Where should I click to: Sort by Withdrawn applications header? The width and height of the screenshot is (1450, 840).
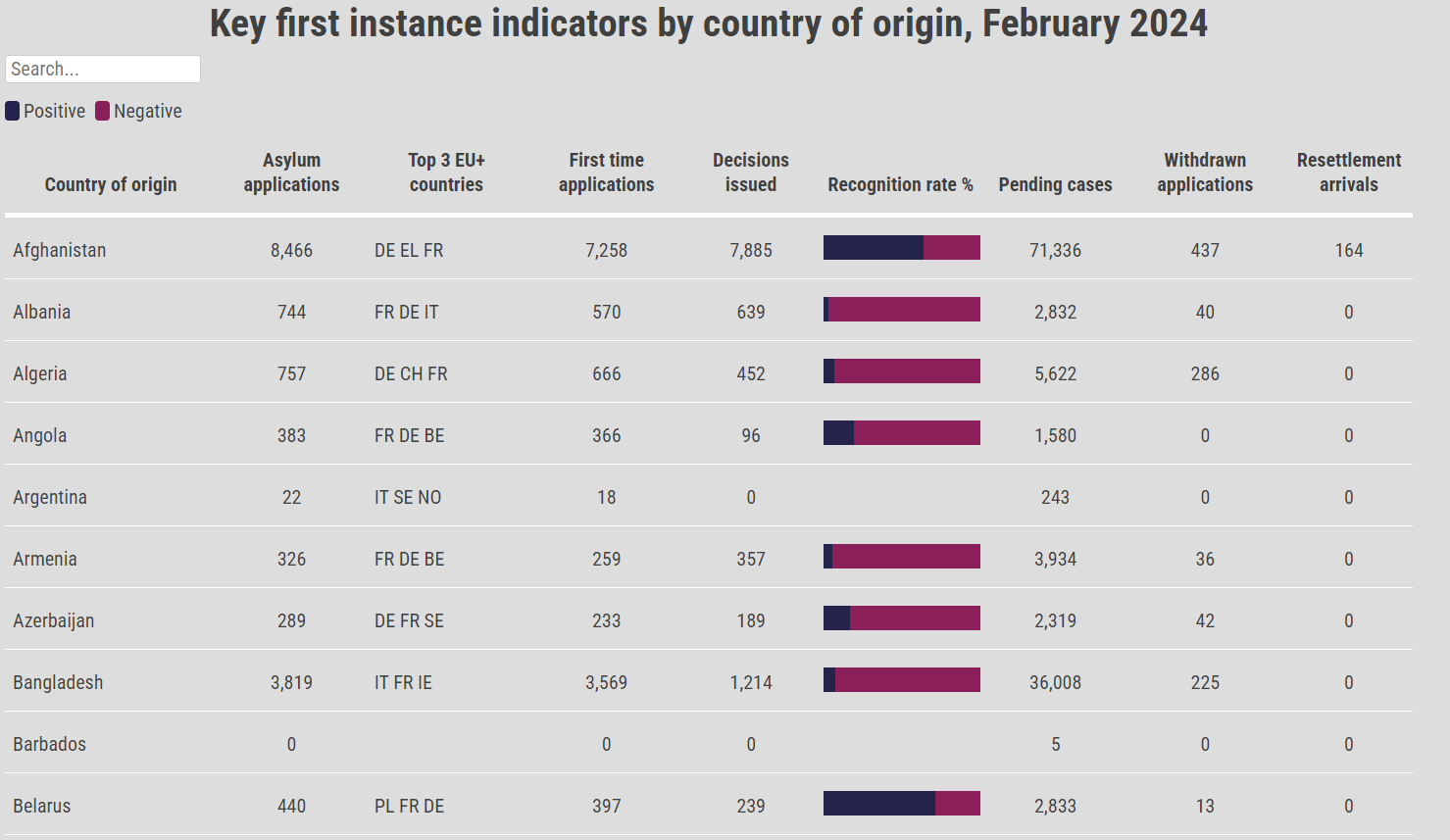1204,173
